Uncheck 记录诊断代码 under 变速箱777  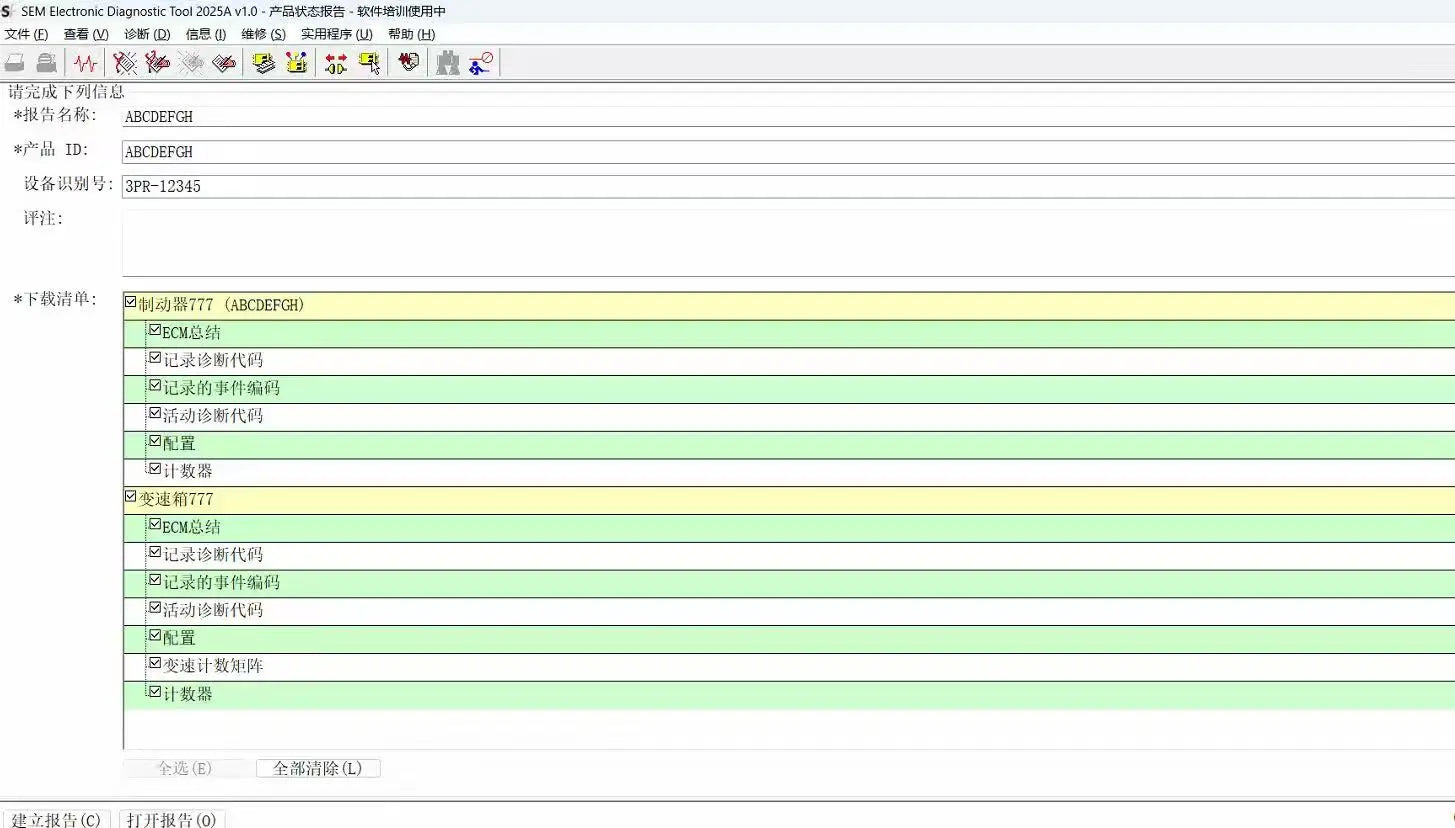tap(155, 552)
